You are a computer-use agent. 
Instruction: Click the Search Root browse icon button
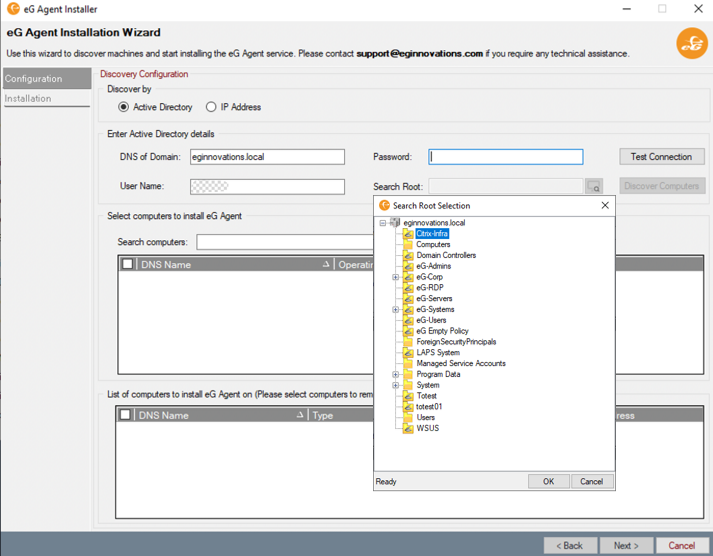click(594, 186)
